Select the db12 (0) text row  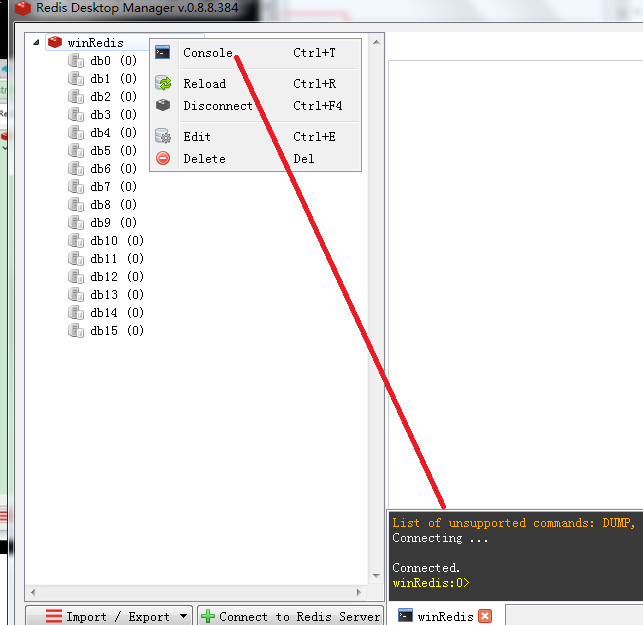tap(117, 277)
